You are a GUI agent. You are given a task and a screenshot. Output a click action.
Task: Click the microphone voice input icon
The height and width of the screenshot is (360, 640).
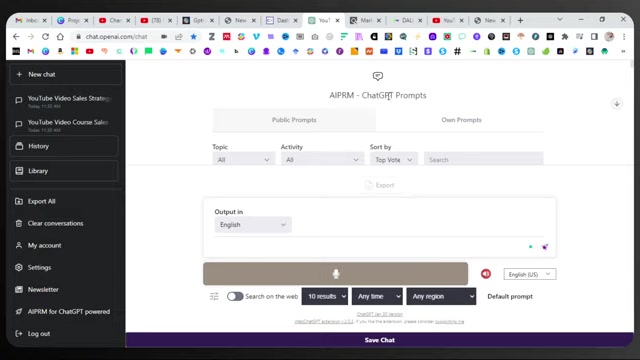tap(336, 274)
